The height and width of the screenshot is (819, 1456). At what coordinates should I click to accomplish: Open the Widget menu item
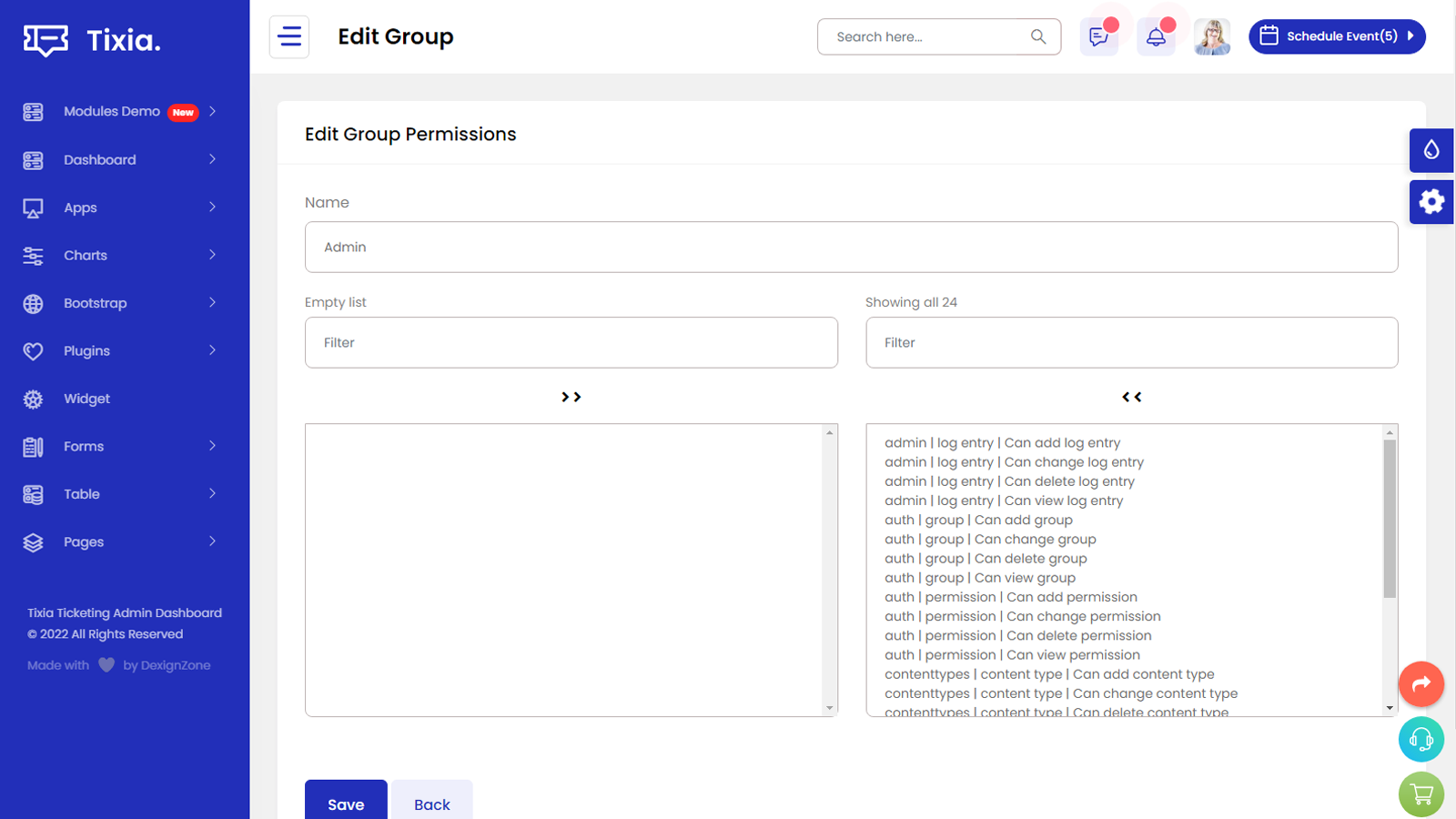(87, 399)
